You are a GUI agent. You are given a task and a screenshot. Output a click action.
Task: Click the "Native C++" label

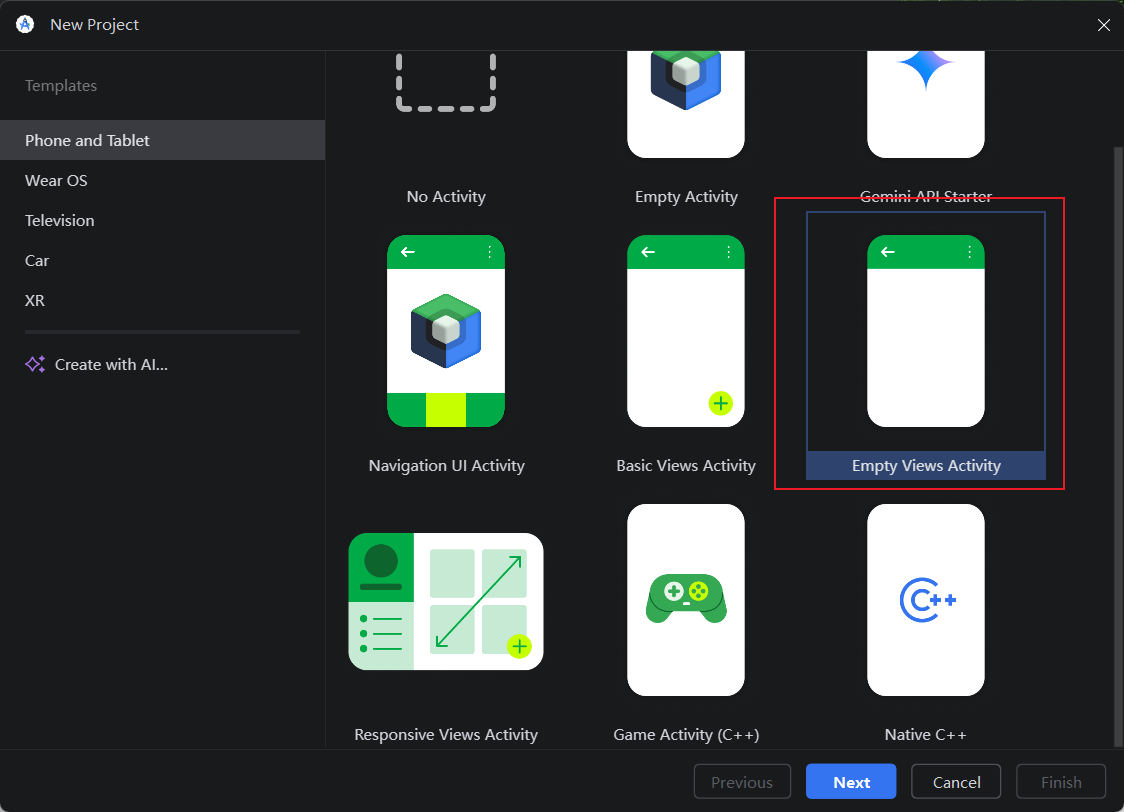(x=925, y=735)
